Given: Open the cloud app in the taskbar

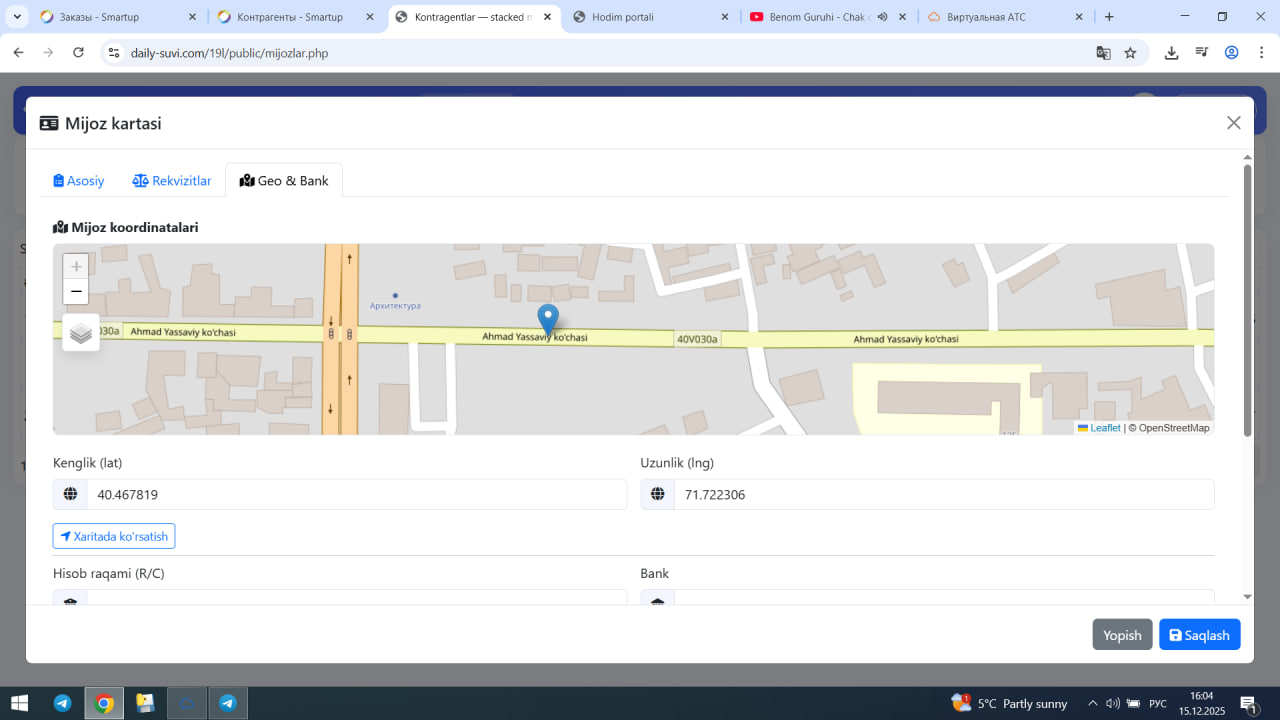Looking at the screenshot, I should (x=187, y=703).
